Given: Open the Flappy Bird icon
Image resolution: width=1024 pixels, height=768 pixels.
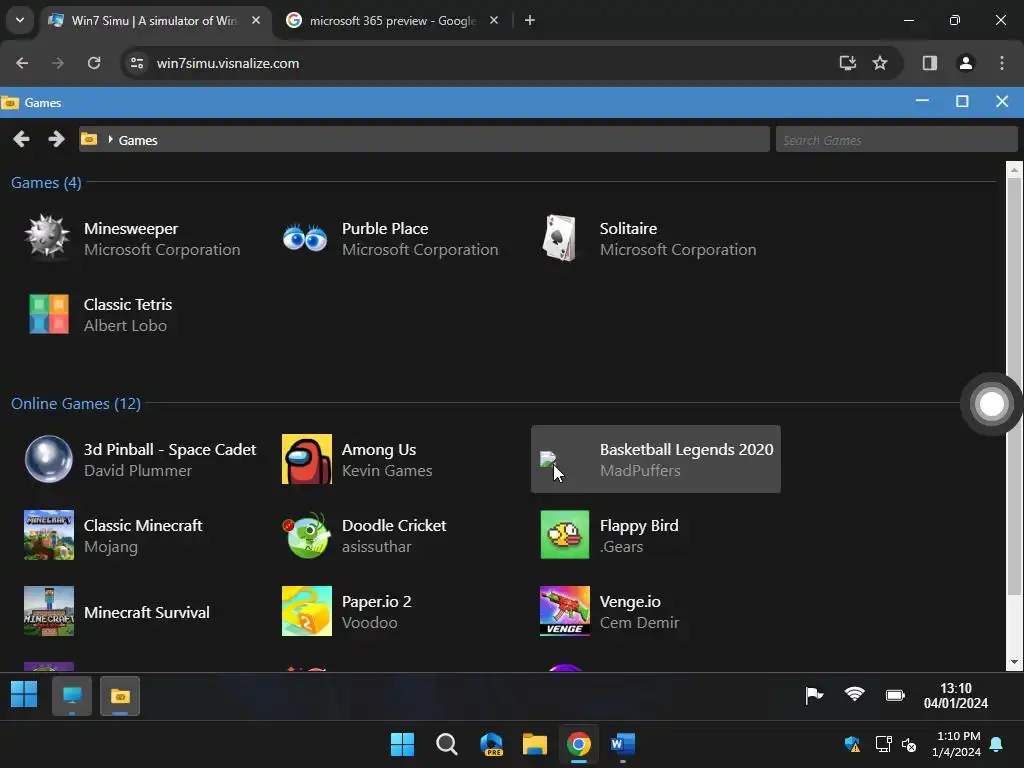Looking at the screenshot, I should coord(565,535).
